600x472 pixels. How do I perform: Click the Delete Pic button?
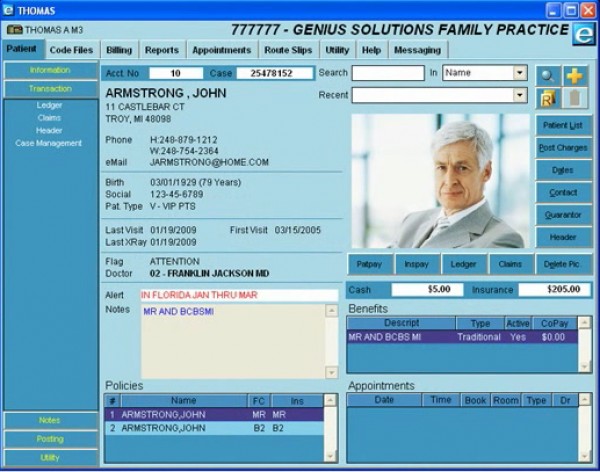click(x=562, y=264)
